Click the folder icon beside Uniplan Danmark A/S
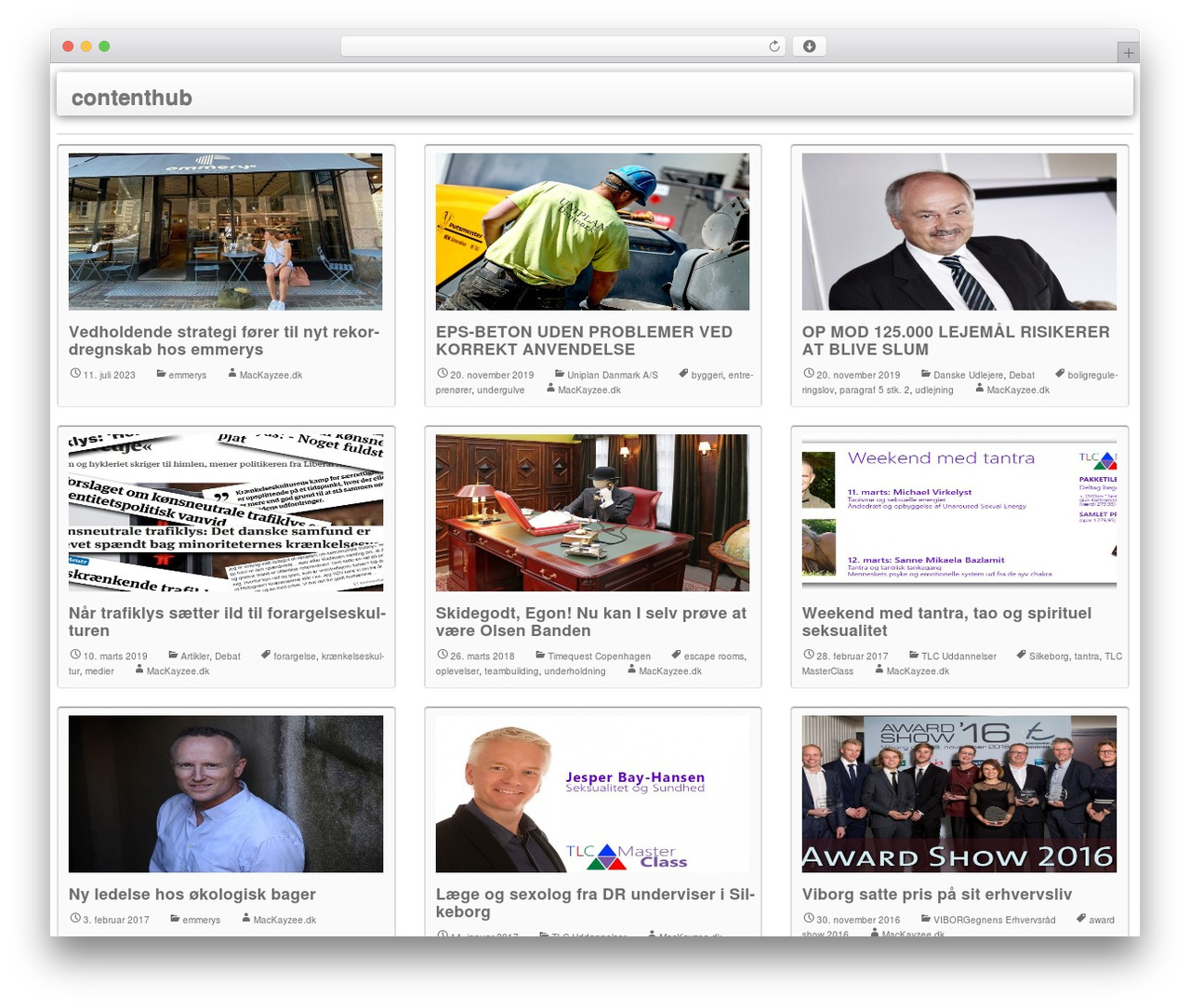The image size is (1190, 1008). pos(560,374)
